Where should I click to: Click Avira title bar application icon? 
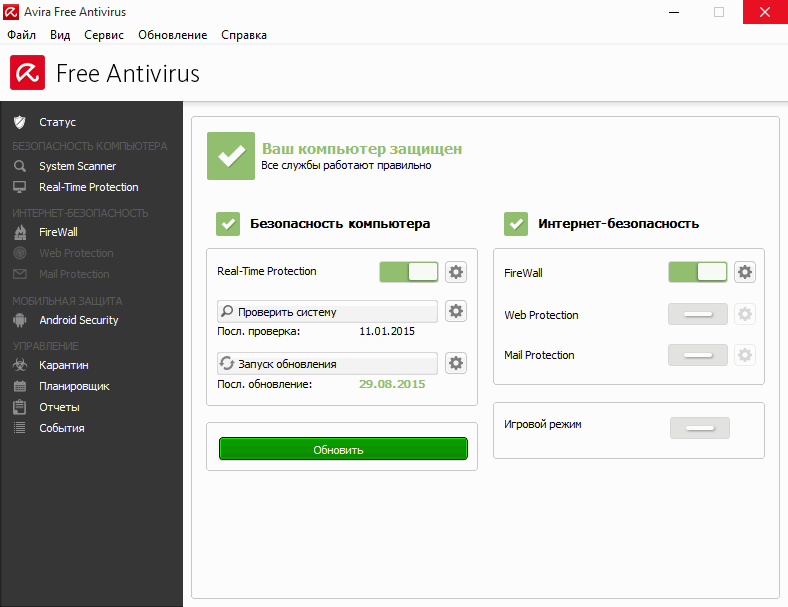tap(11, 12)
